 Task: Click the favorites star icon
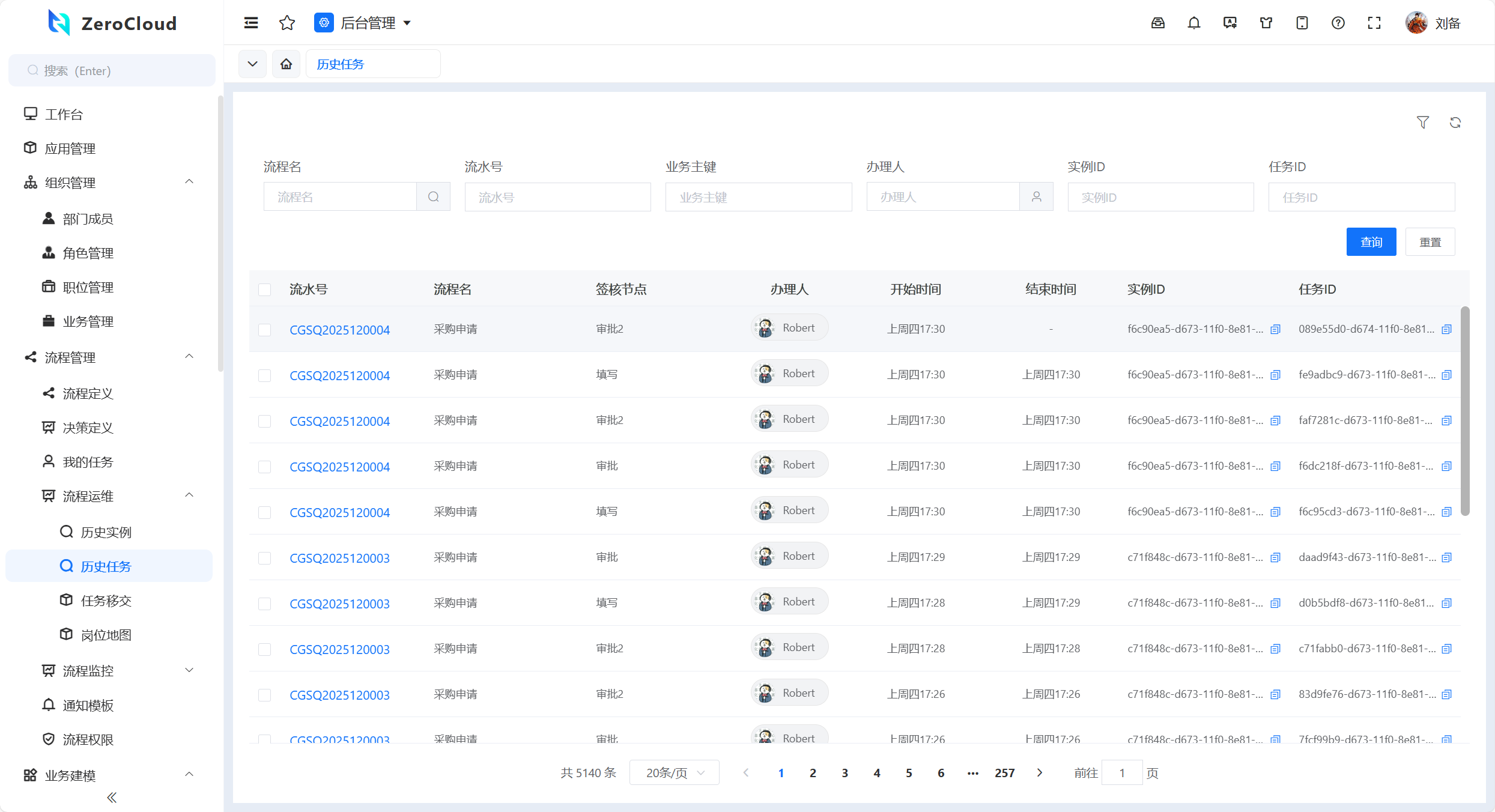(287, 23)
